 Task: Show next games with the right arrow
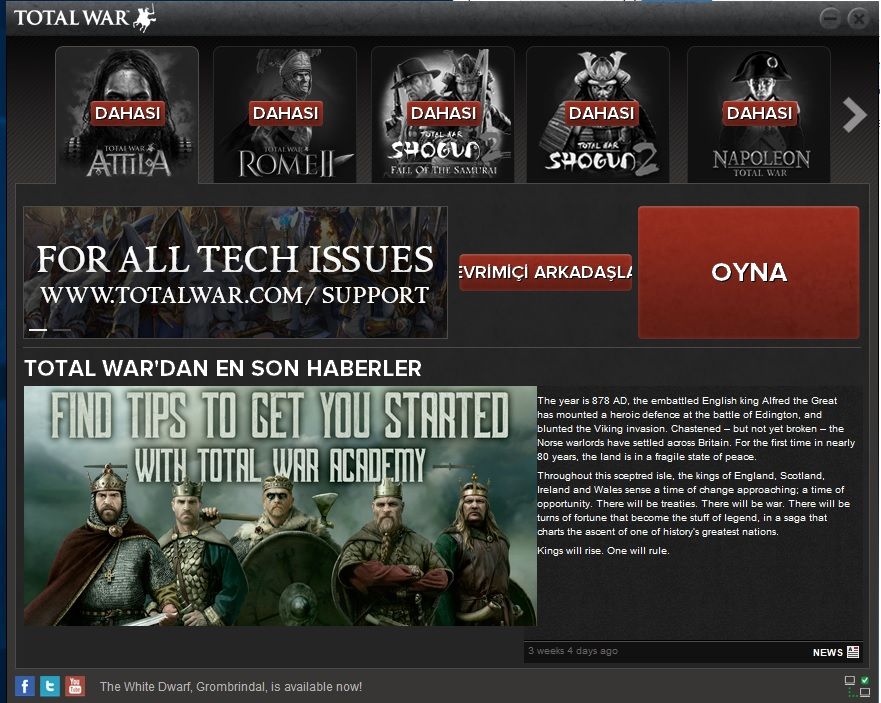coord(855,115)
